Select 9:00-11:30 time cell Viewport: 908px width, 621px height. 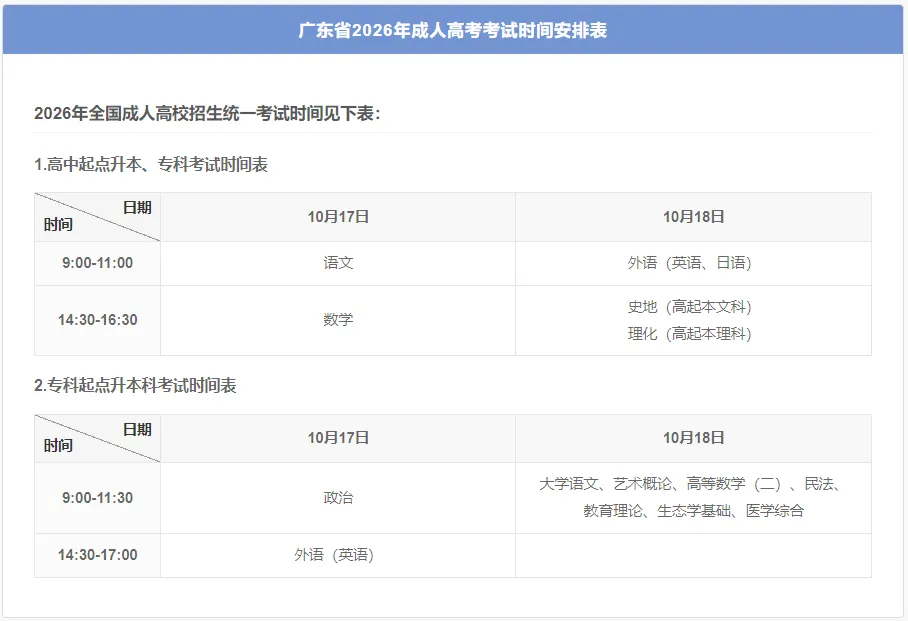pyautogui.click(x=97, y=498)
